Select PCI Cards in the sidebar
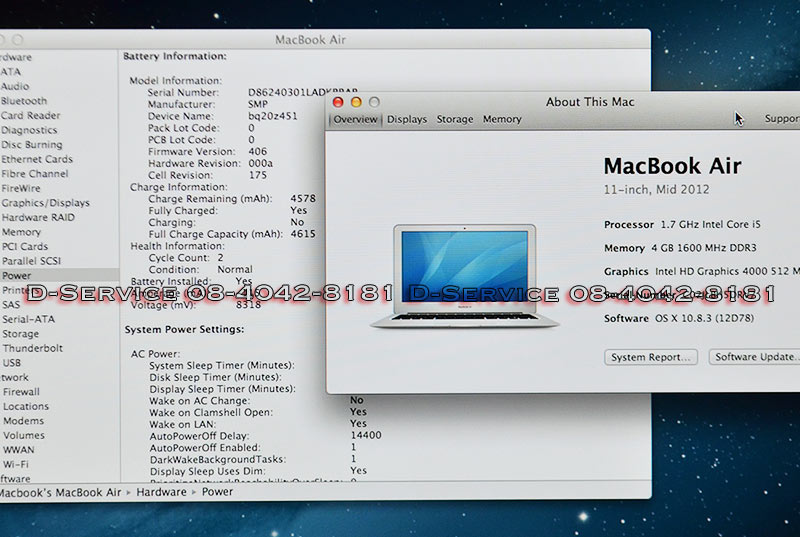The width and height of the screenshot is (800, 537). tap(24, 246)
